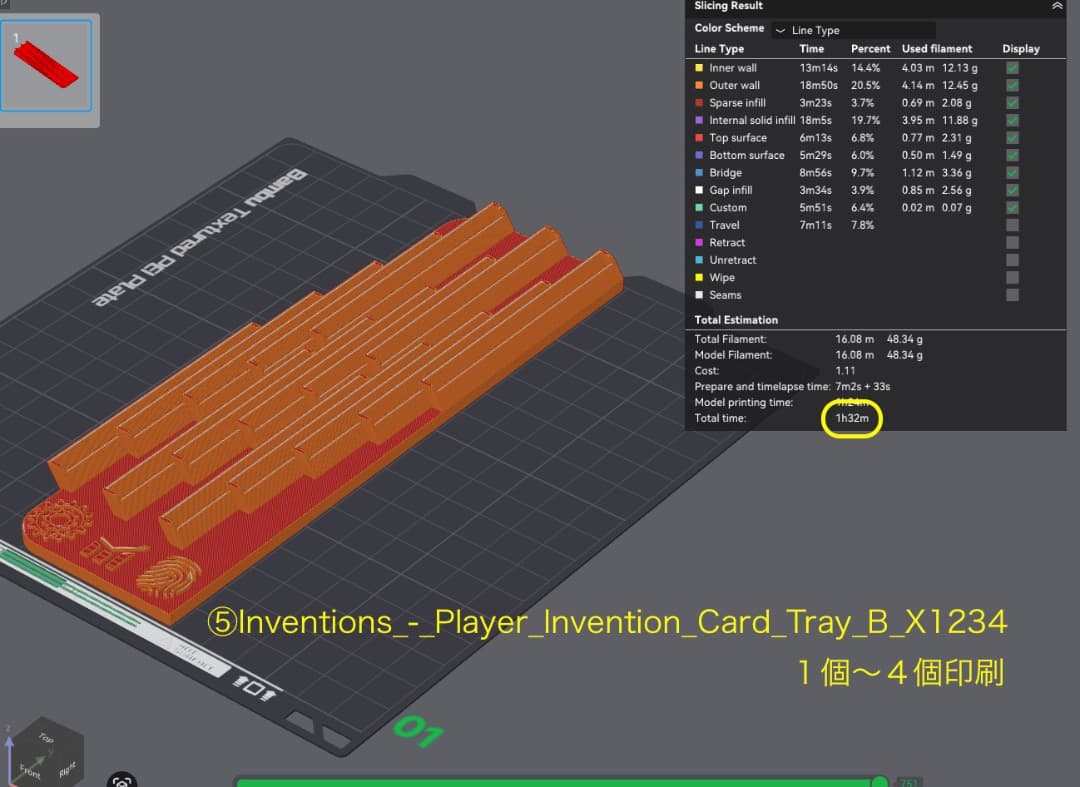Screen dimensions: 1080x787
Task: Collapse the Slicing Result panel with double chevron
Action: point(1057,6)
